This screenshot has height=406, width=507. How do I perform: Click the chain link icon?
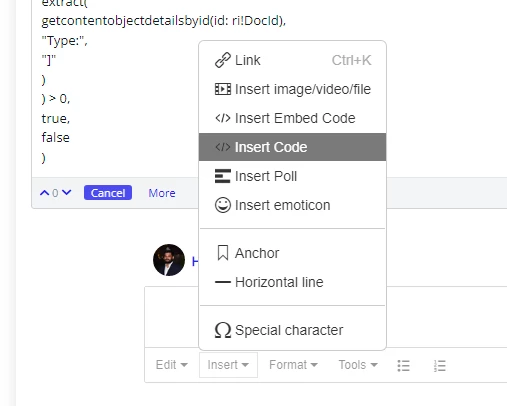coord(223,60)
